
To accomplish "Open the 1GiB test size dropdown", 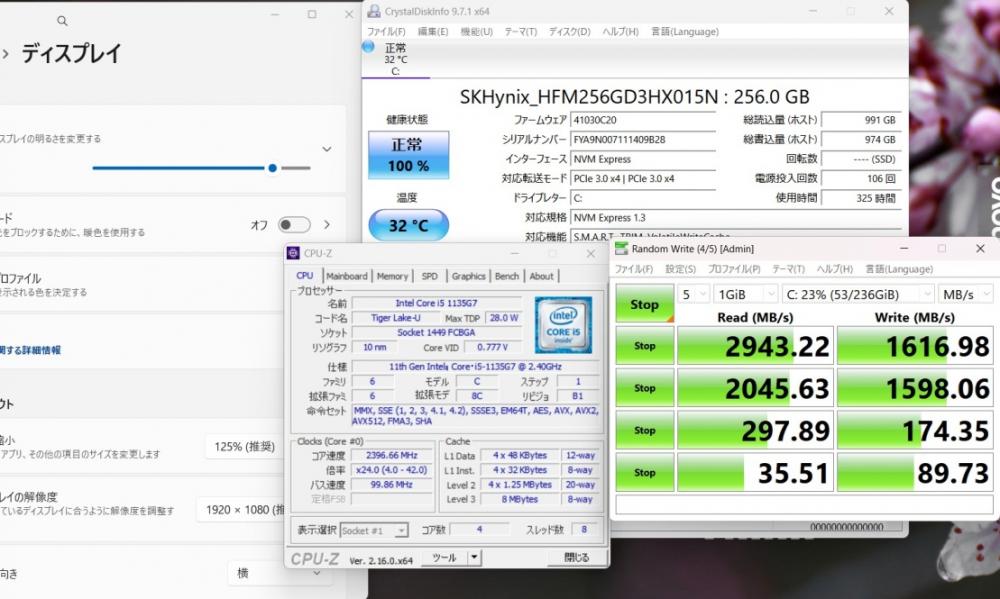I will 745,294.
